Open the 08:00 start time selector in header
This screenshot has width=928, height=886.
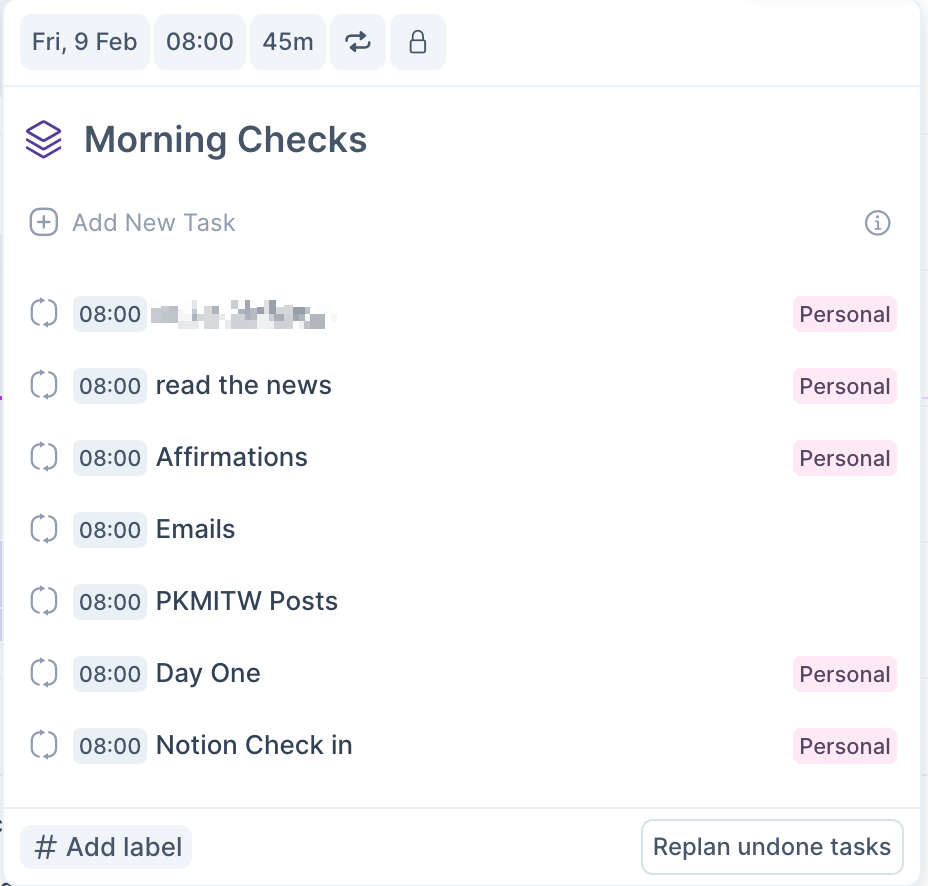[x=200, y=42]
